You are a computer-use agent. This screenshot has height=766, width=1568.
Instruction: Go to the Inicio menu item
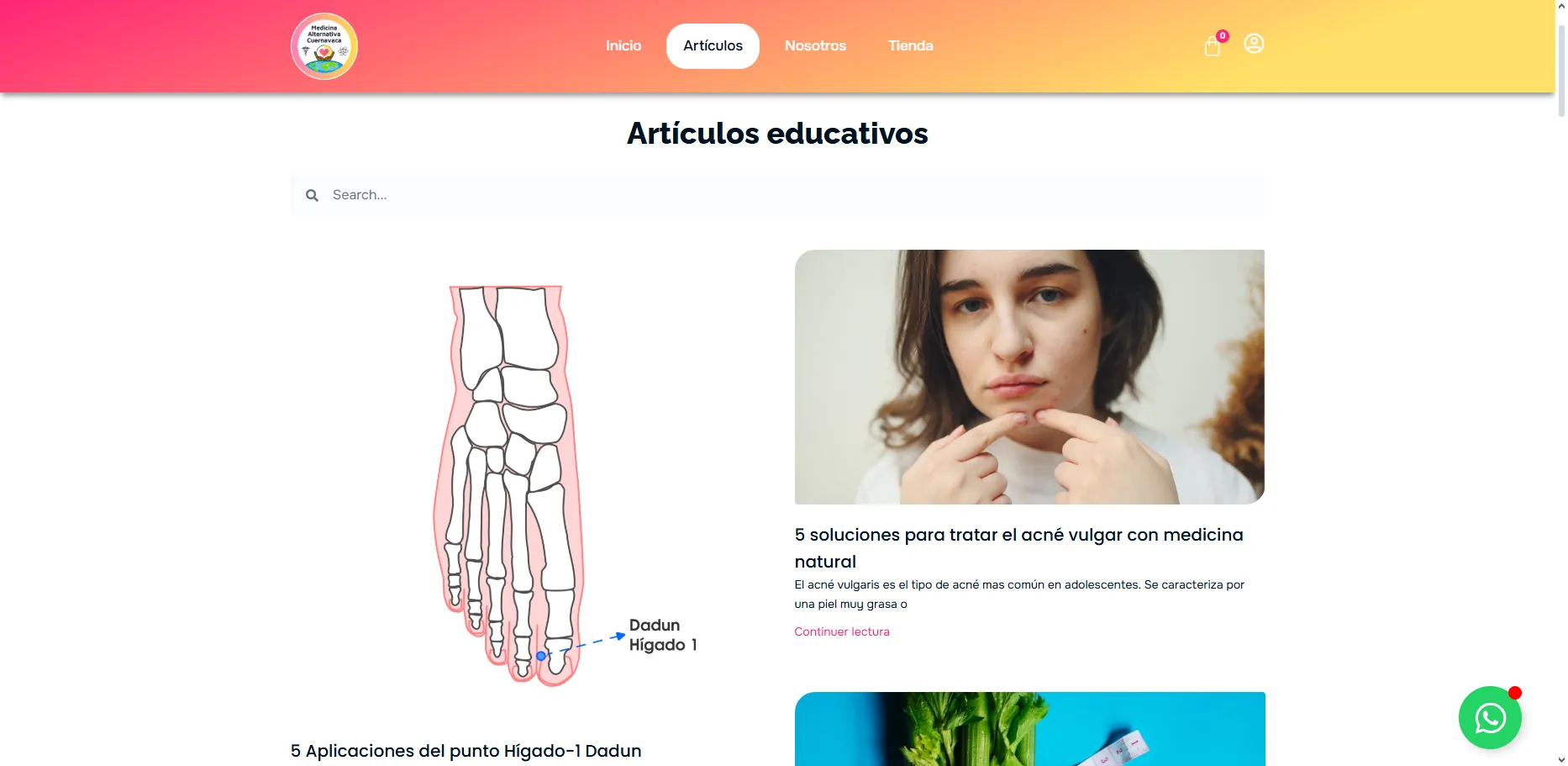click(x=624, y=46)
